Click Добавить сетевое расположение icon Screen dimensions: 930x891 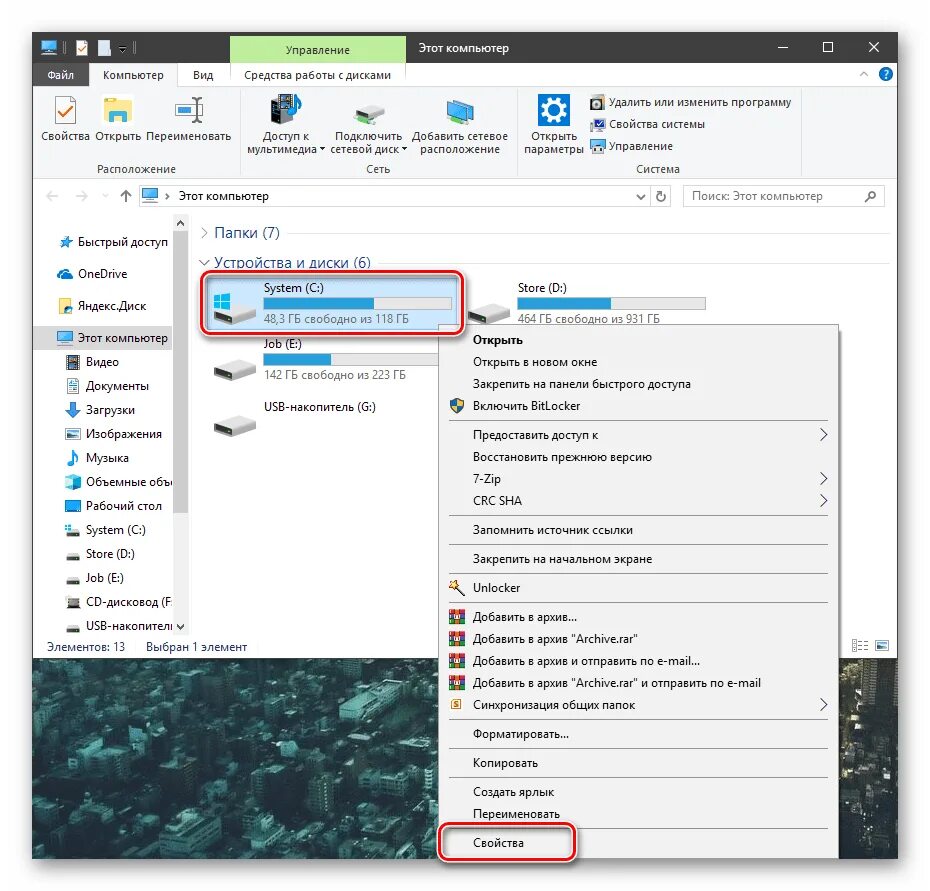point(460,112)
